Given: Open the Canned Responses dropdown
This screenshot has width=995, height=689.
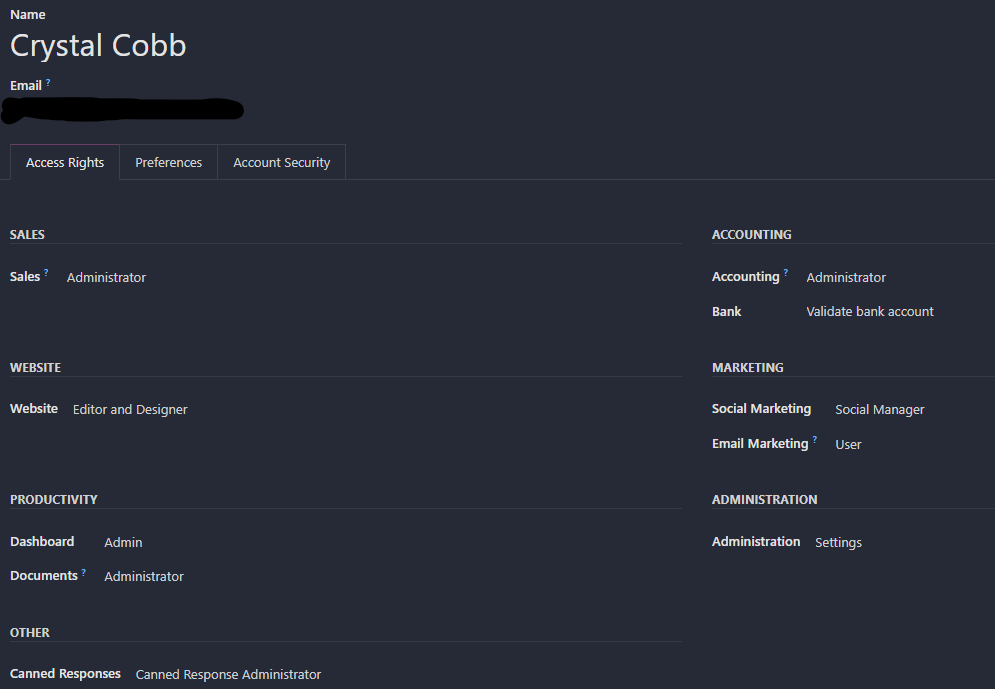Looking at the screenshot, I should [x=228, y=675].
